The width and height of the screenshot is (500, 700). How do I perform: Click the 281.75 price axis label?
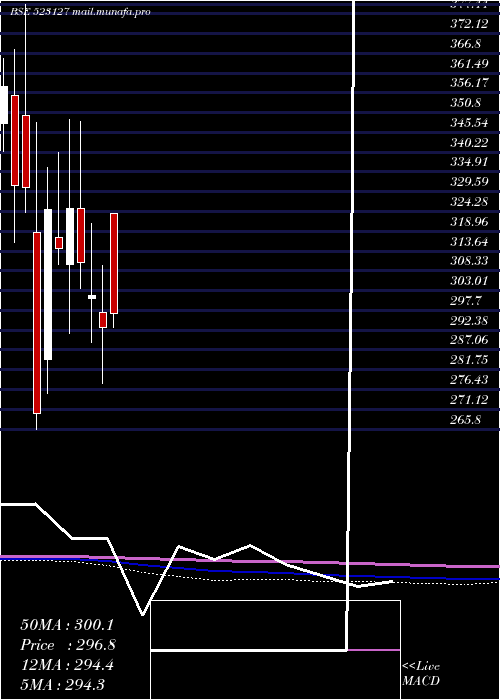(x=469, y=360)
